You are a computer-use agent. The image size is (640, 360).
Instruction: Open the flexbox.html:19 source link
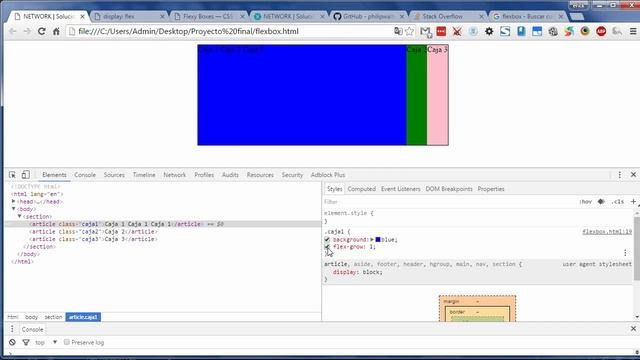pyautogui.click(x=607, y=231)
